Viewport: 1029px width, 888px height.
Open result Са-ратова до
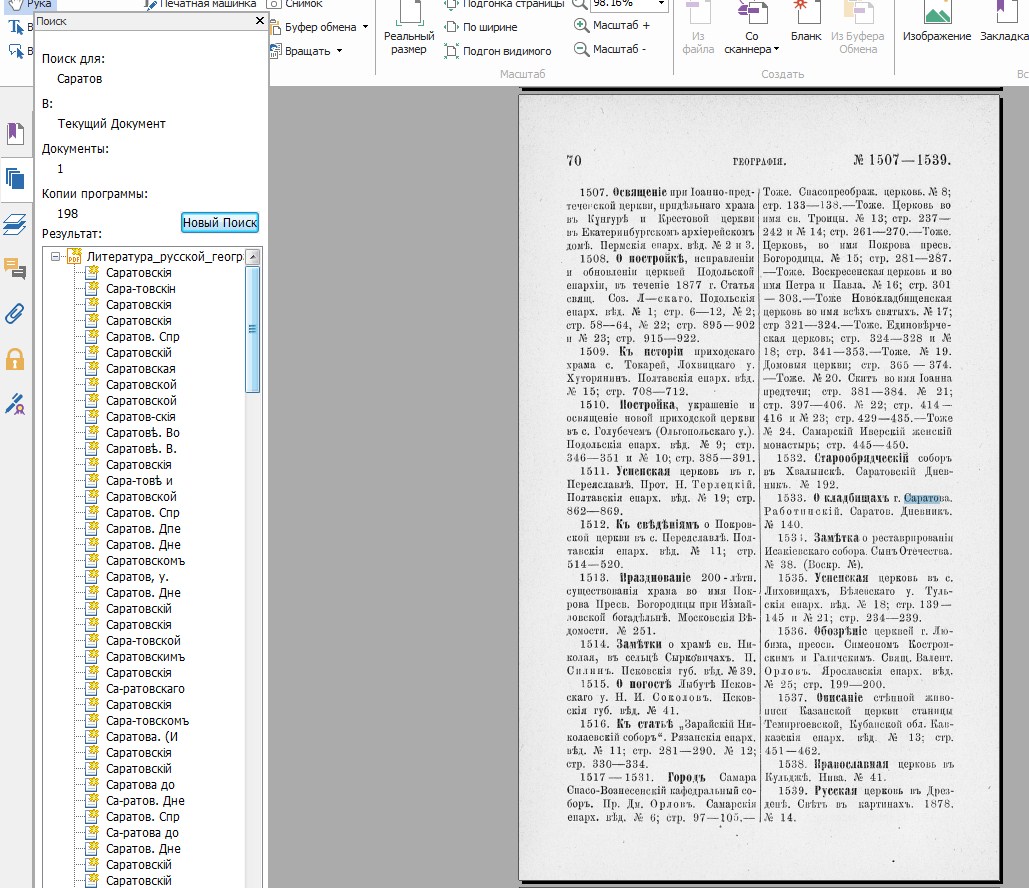tap(142, 833)
